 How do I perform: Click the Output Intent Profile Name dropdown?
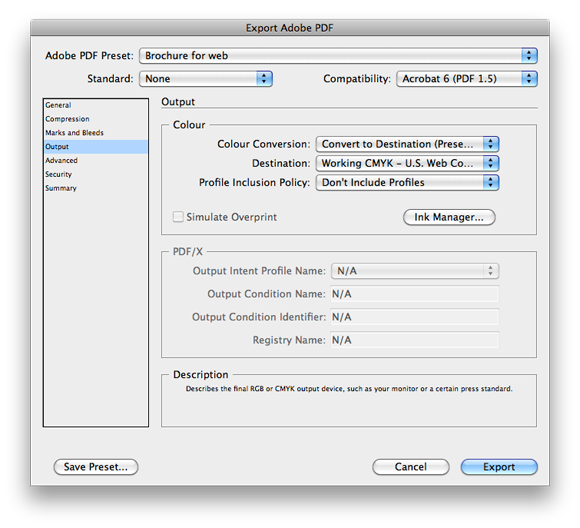415,271
